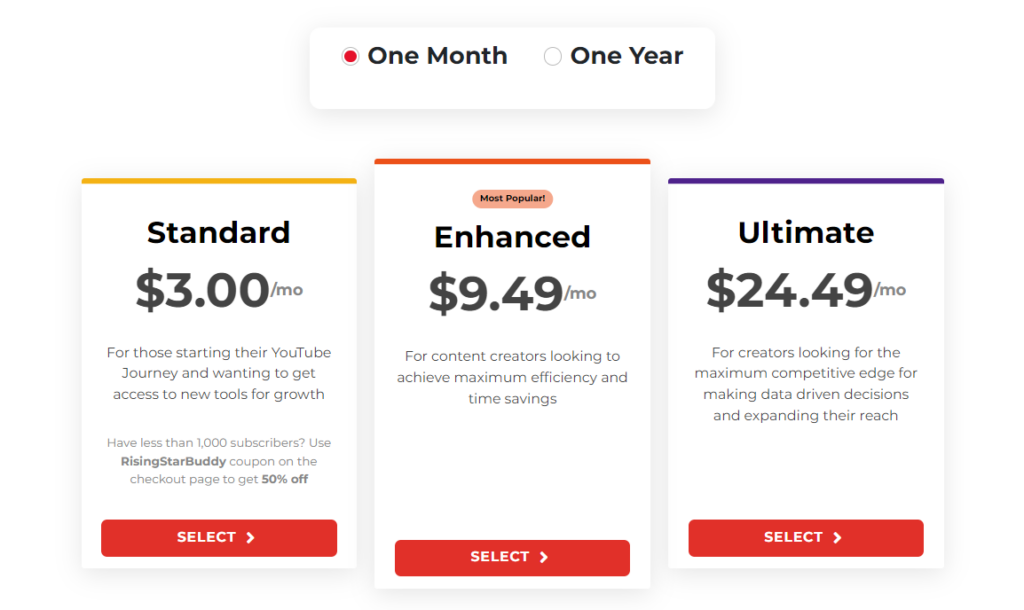This screenshot has height=610, width=1024.
Task: Click the Most Popular! badge
Action: (x=513, y=199)
